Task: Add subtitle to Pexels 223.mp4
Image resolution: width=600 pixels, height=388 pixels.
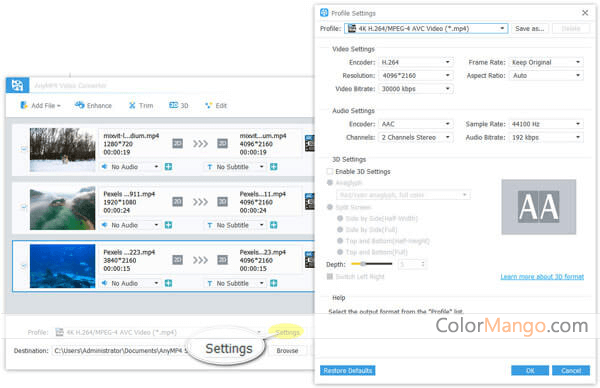Action: click(x=273, y=283)
